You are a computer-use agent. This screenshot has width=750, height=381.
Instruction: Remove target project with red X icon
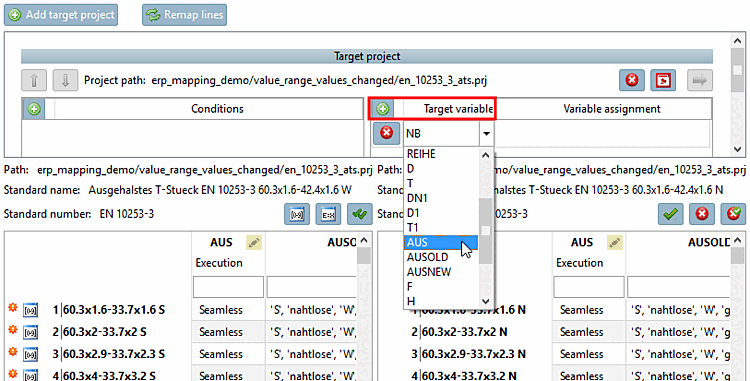(631, 80)
